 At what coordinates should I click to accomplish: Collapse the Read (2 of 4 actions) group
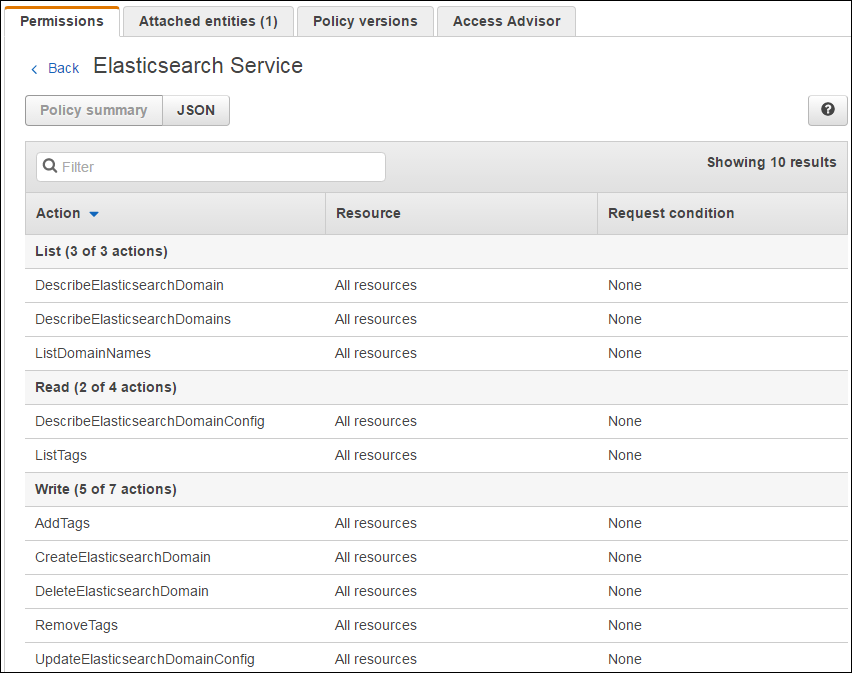(x=105, y=387)
